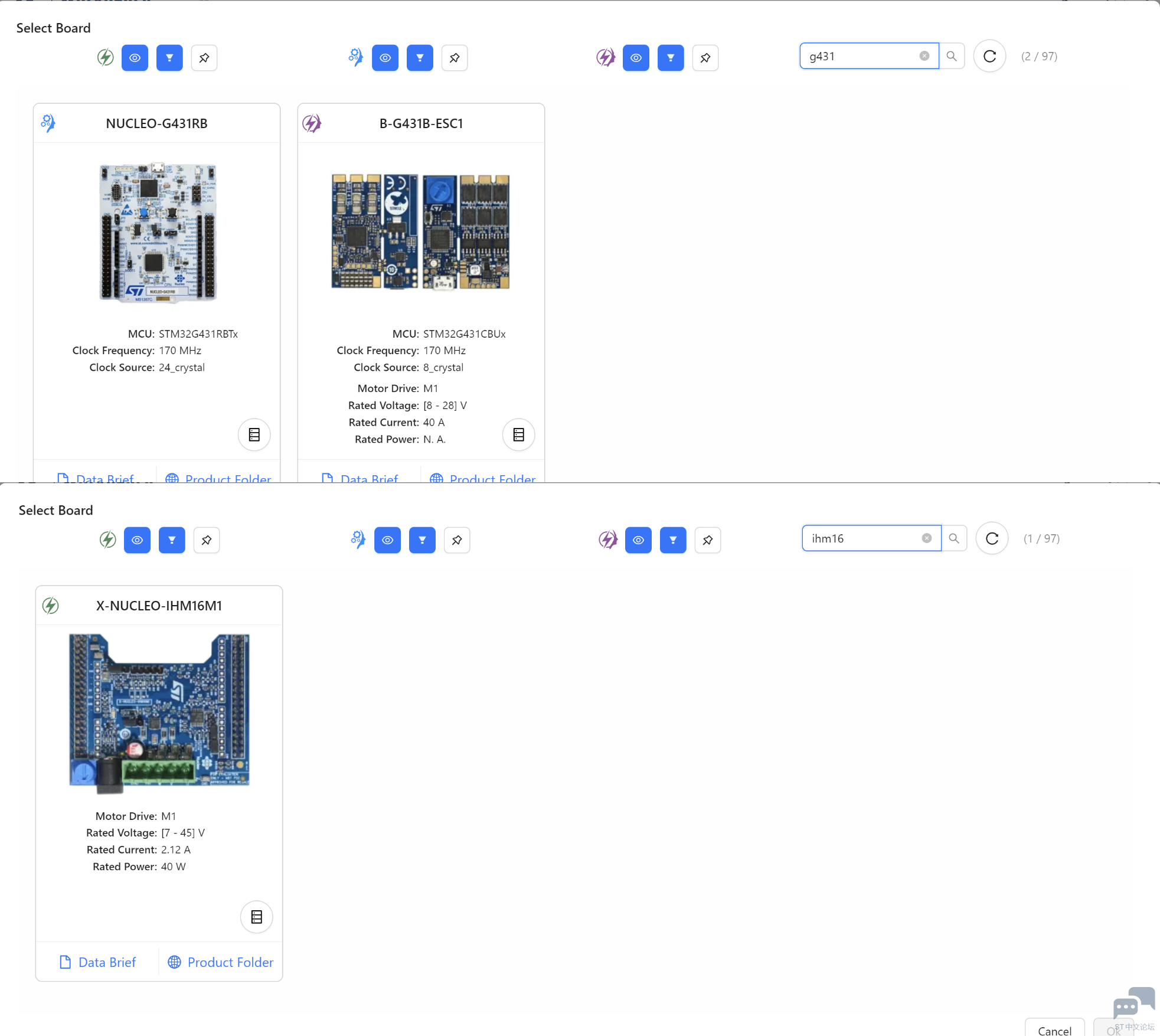Screen dimensions: 1160x1036
Task: Click power board type icon on X-NUCLEO-IHM16M1 card
Action: pyautogui.click(x=51, y=606)
